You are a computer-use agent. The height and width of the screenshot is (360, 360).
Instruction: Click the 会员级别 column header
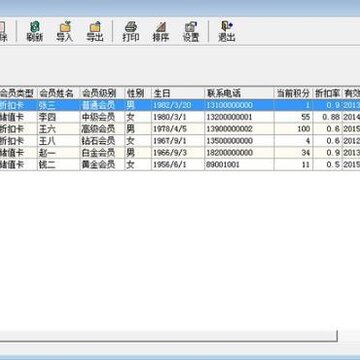point(102,93)
